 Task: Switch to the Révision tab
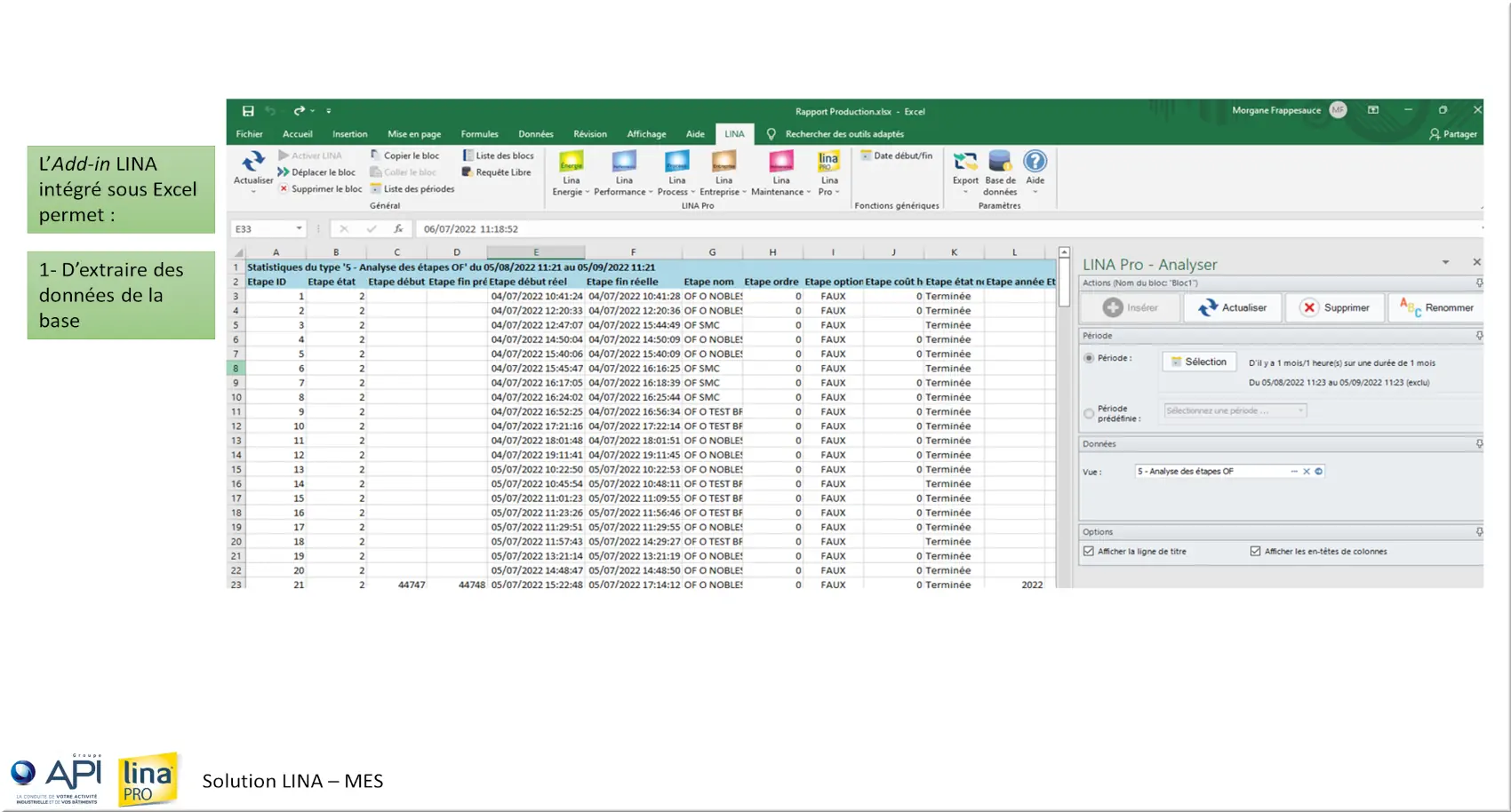point(590,134)
